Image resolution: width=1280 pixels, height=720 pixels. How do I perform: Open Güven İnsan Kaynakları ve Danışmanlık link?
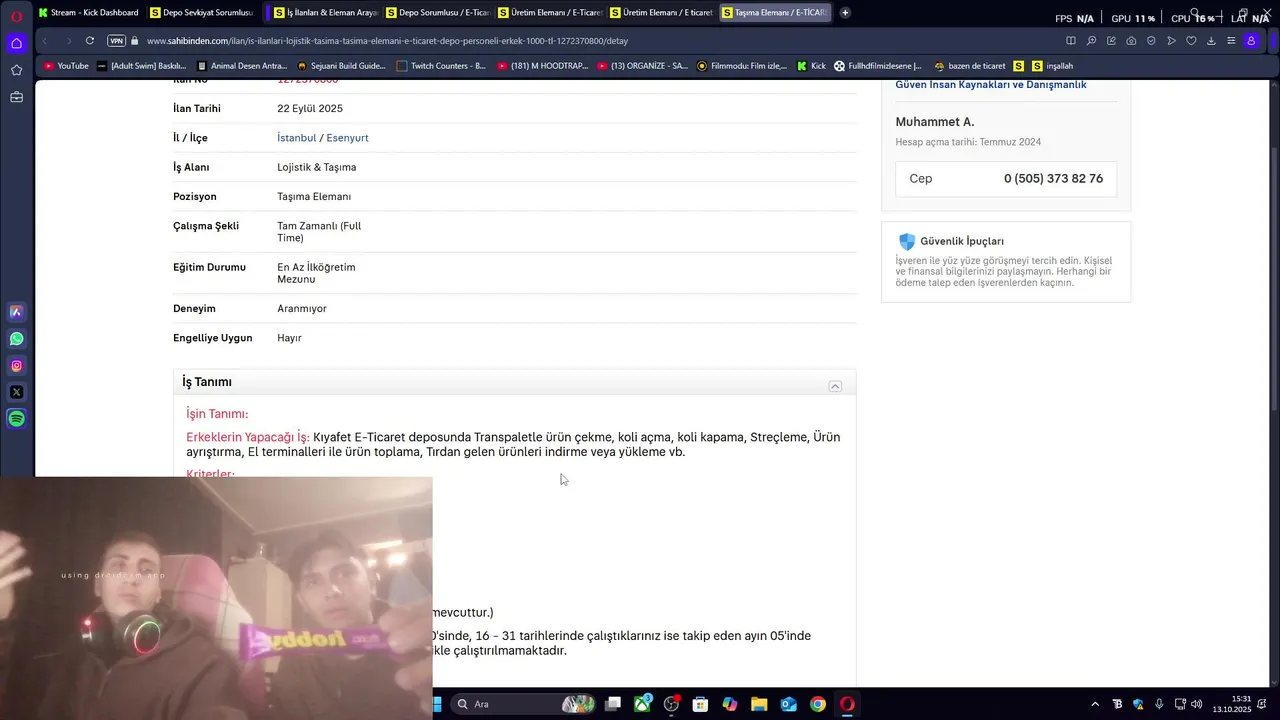991,85
